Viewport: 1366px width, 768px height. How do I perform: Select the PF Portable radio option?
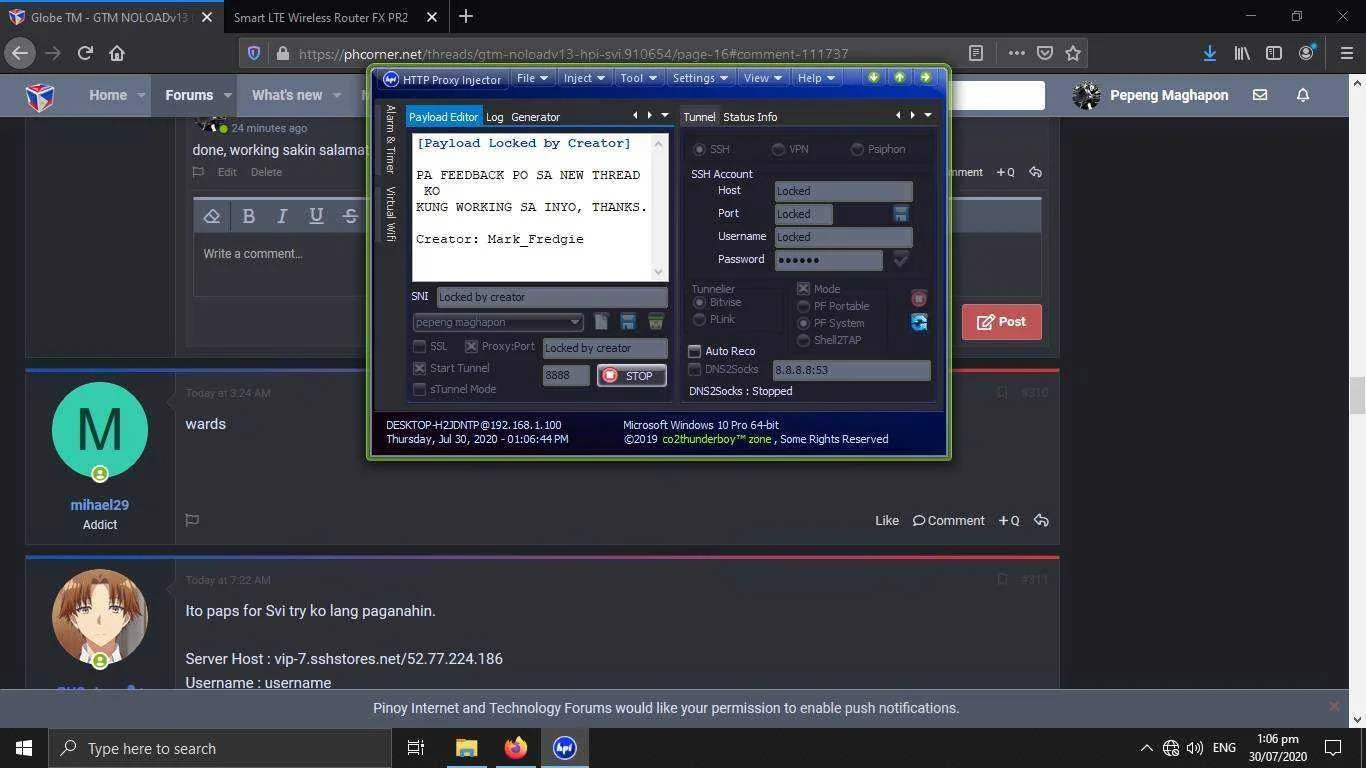click(803, 306)
